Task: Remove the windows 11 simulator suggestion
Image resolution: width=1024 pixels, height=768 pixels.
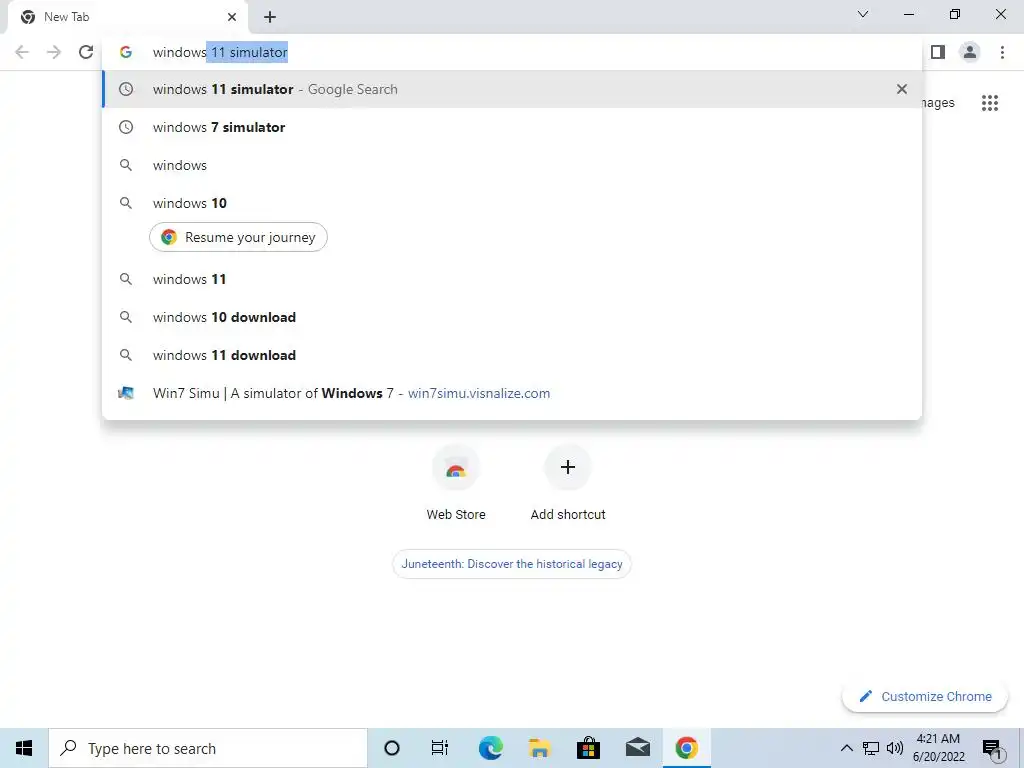Action: point(902,89)
